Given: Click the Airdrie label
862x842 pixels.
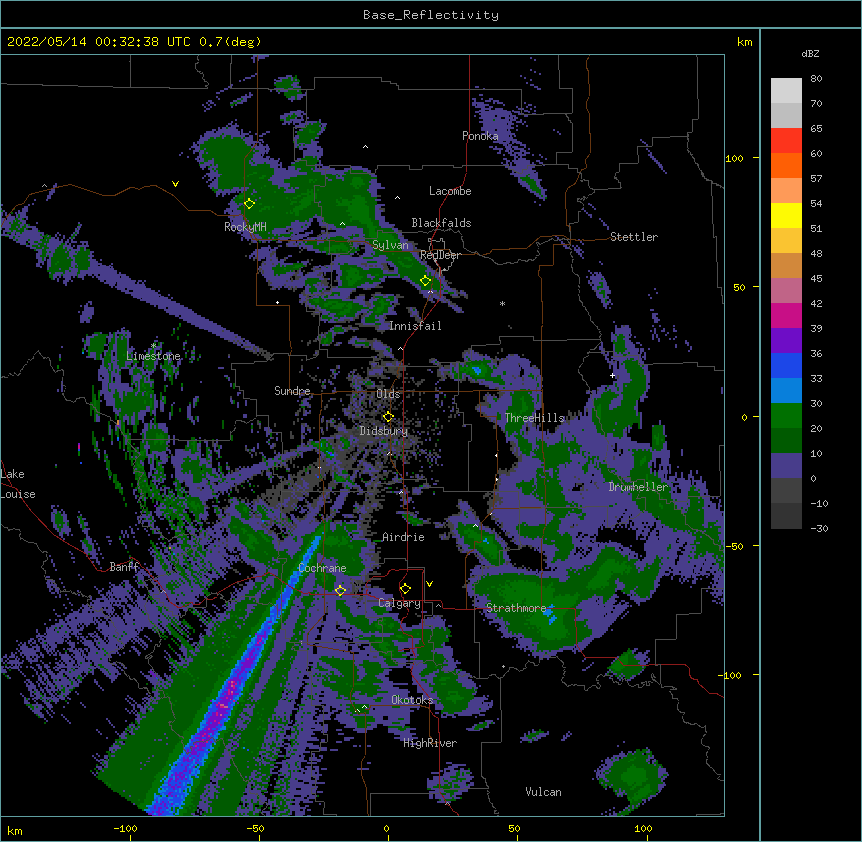Looking at the screenshot, I should pyautogui.click(x=404, y=537).
